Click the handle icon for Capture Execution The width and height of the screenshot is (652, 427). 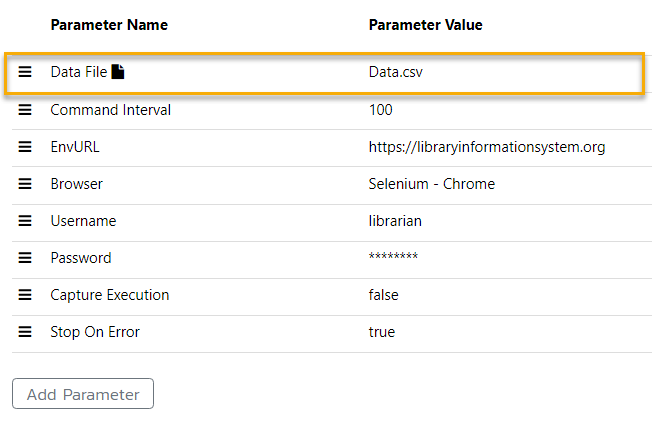click(x=25, y=295)
